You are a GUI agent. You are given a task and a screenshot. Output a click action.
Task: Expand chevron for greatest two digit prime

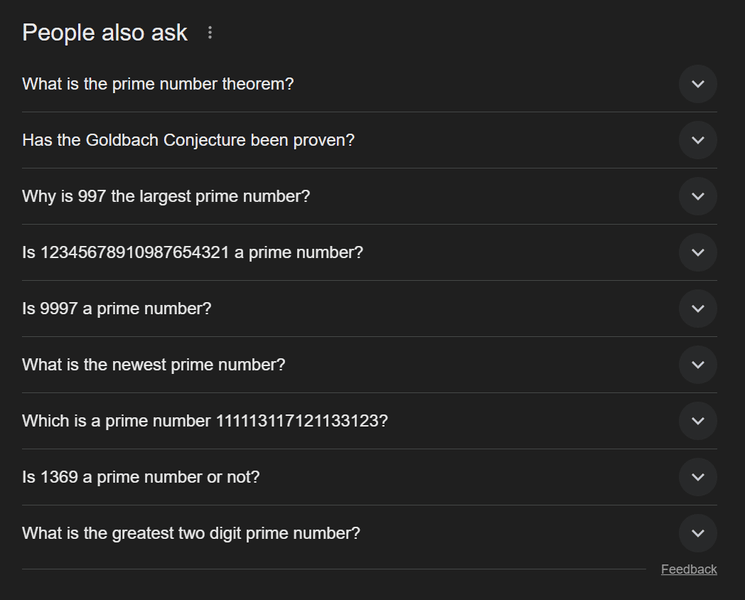[x=698, y=533]
